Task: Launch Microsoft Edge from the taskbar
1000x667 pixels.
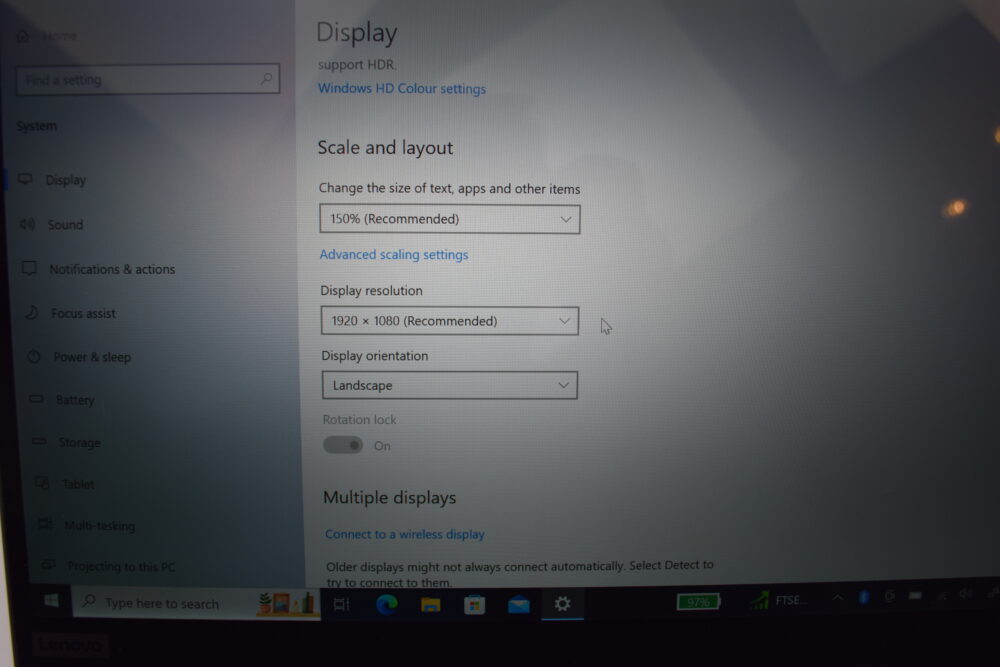Action: [x=386, y=604]
